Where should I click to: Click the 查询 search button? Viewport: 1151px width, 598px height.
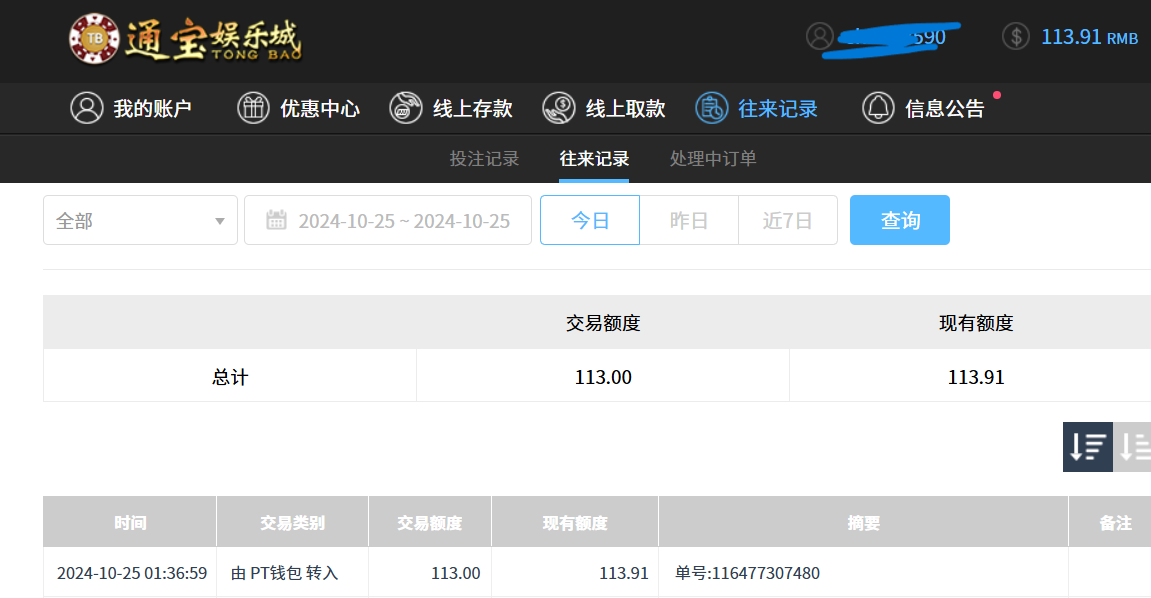coord(900,220)
